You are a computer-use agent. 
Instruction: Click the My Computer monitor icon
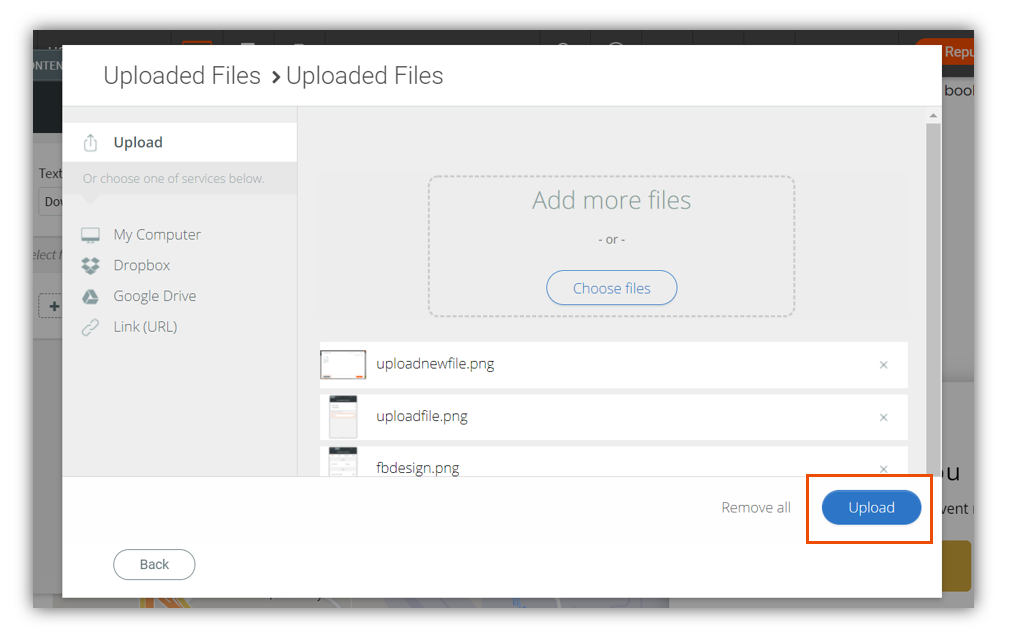click(x=91, y=235)
